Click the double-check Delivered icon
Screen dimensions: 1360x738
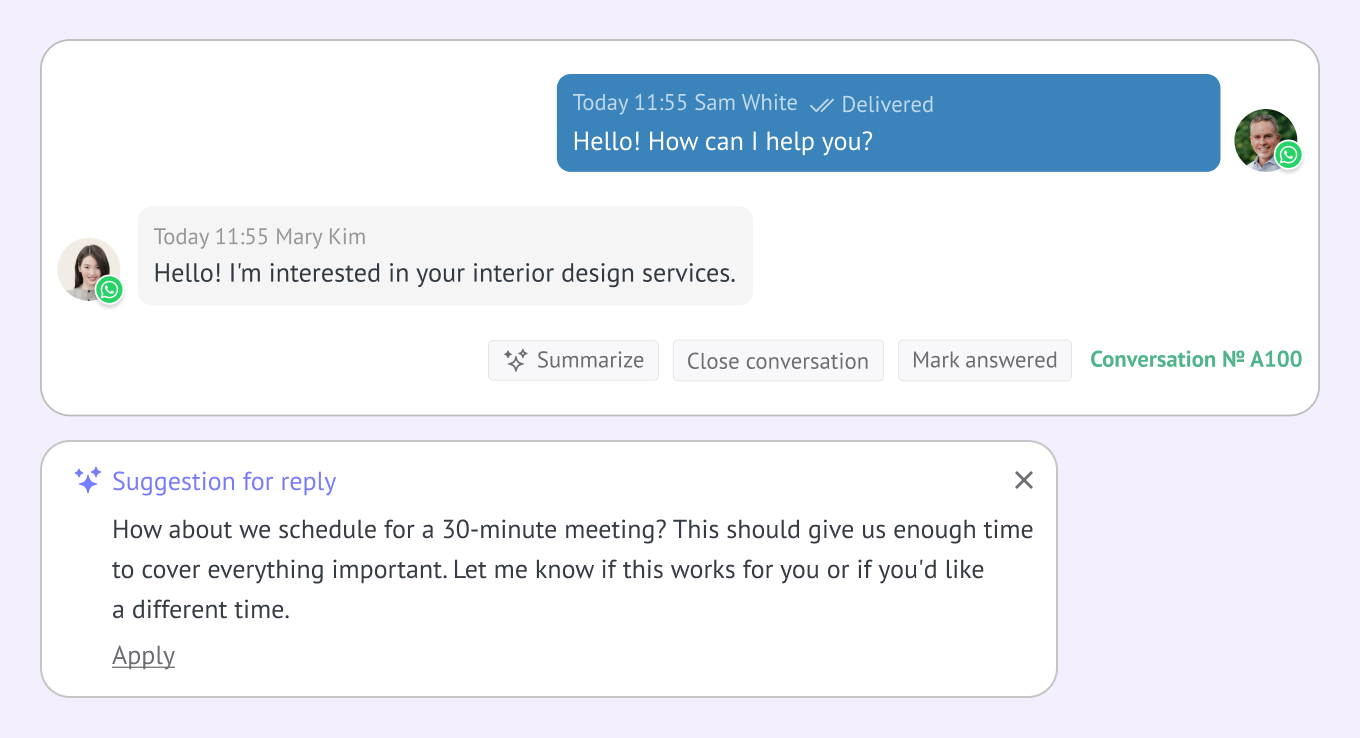822,104
